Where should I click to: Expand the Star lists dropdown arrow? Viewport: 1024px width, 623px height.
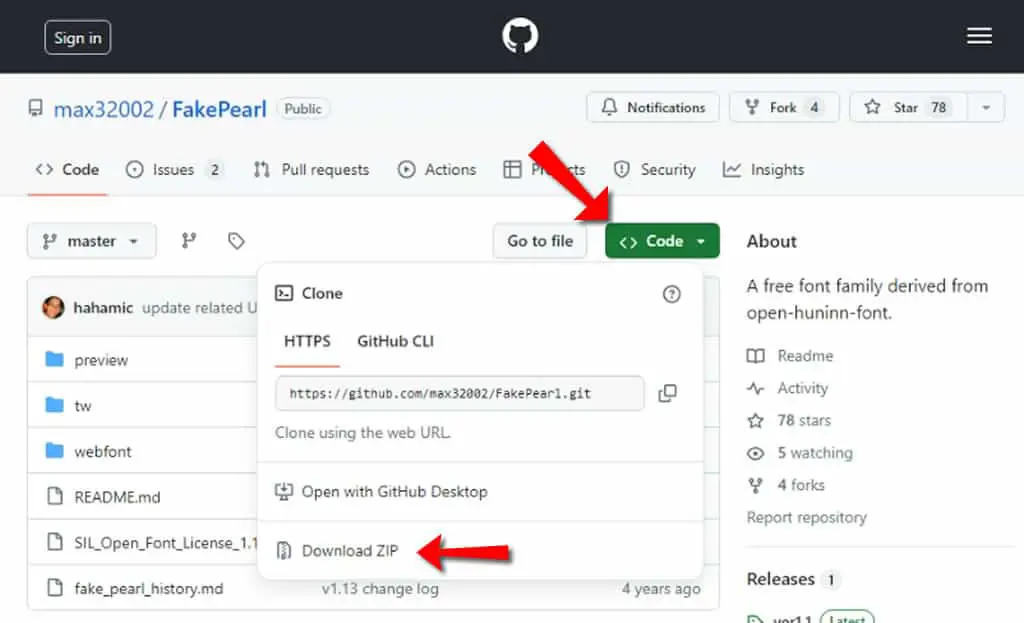coord(986,107)
